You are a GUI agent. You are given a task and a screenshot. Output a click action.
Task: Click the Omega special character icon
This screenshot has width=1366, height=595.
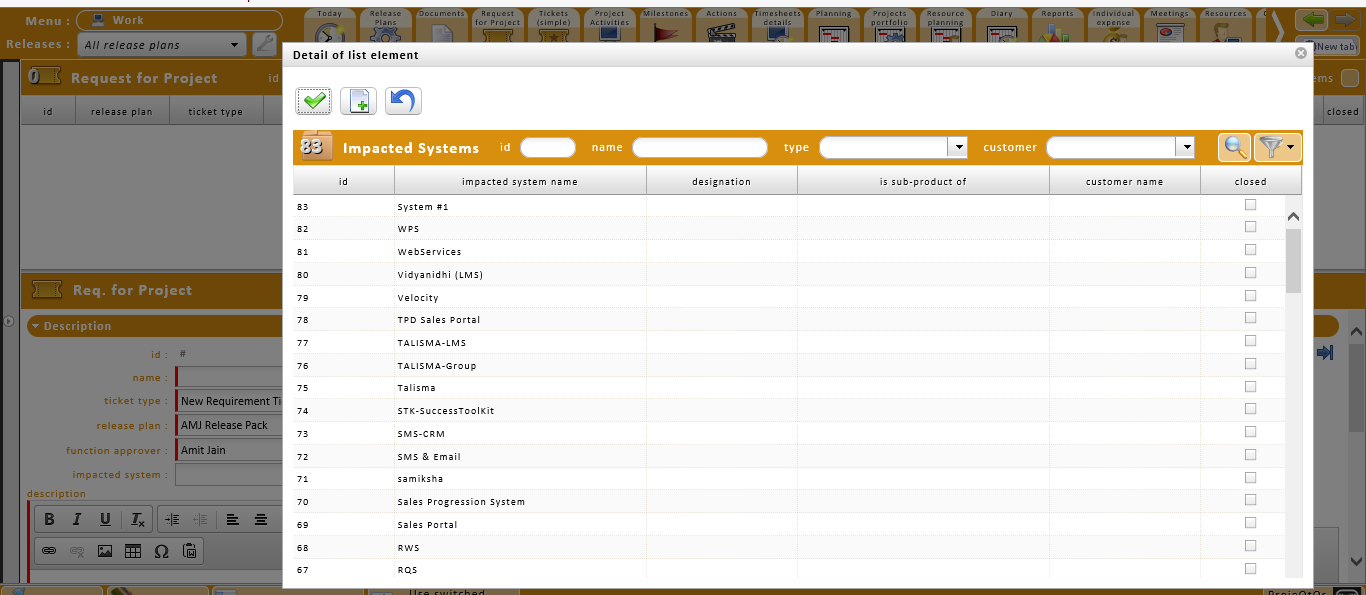coord(161,550)
